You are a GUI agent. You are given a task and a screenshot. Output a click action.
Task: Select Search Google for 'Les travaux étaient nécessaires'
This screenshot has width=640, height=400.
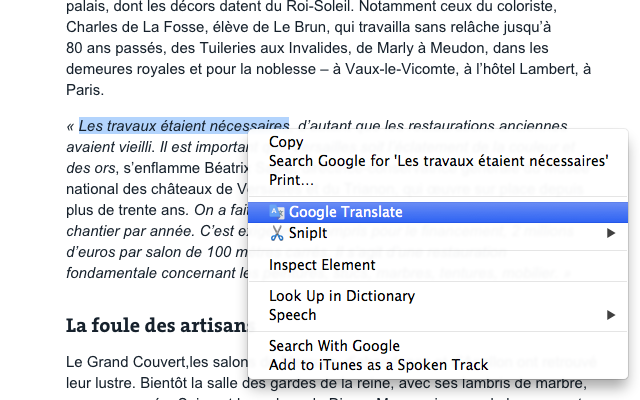click(438, 161)
